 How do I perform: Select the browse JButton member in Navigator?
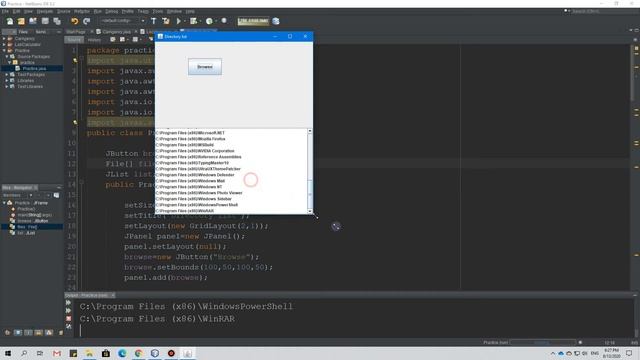click(x=32, y=221)
